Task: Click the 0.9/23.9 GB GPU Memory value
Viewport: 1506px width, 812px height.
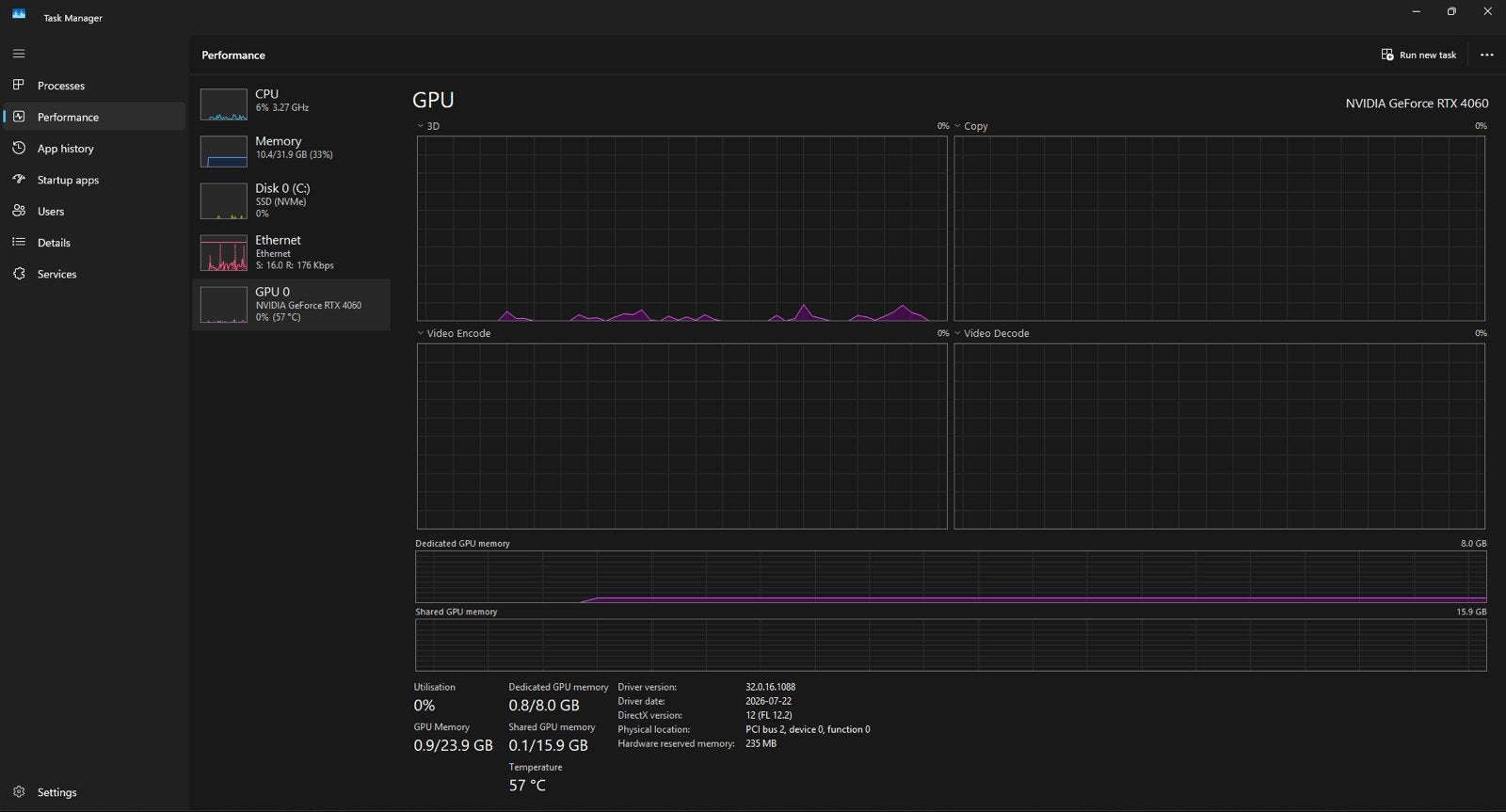Action: (453, 745)
